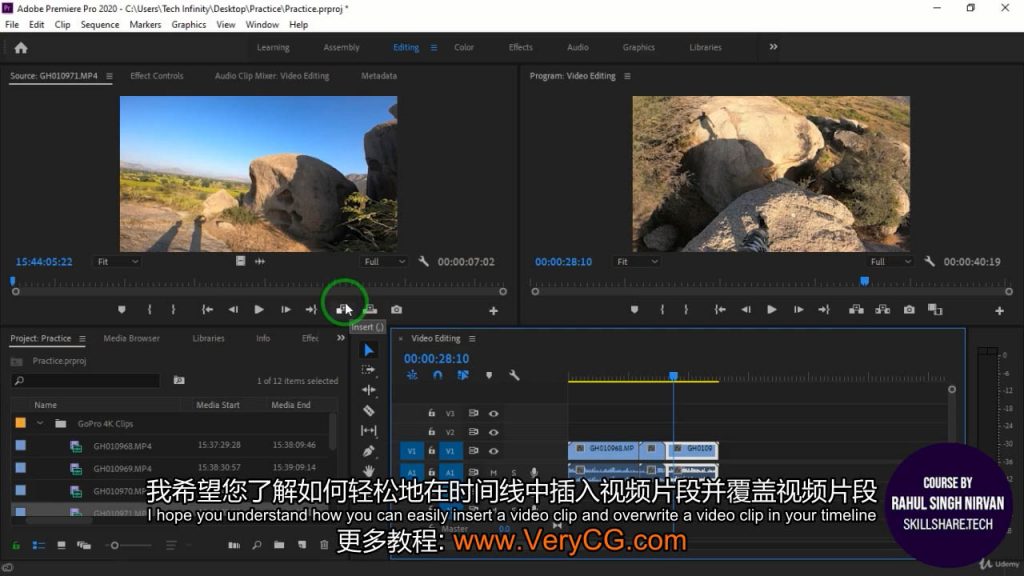Toggle sync lock for track V2
Viewport: 1024px width, 576px height.
coord(473,432)
